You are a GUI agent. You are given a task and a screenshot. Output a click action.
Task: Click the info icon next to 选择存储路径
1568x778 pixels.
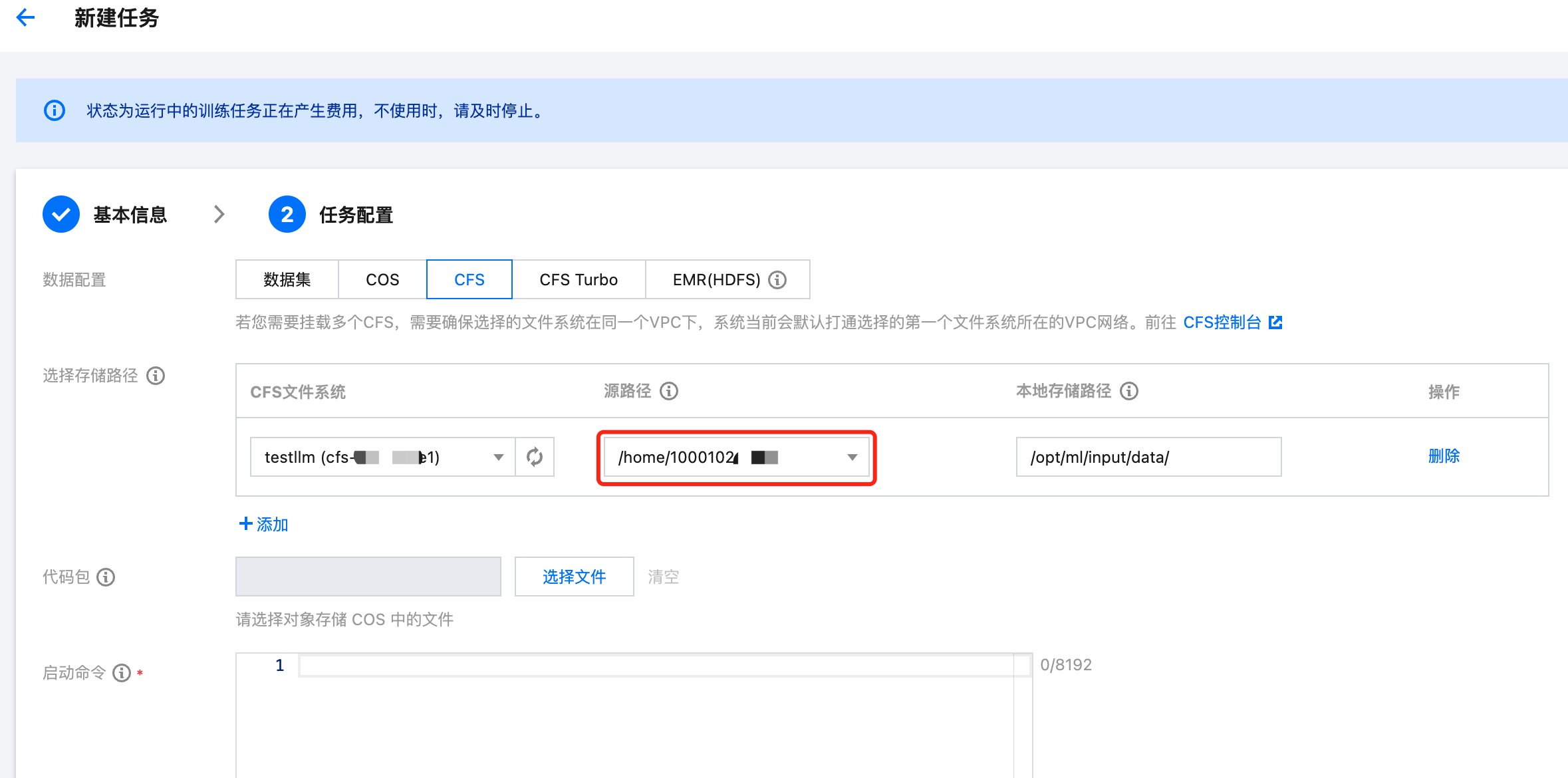[x=156, y=376]
